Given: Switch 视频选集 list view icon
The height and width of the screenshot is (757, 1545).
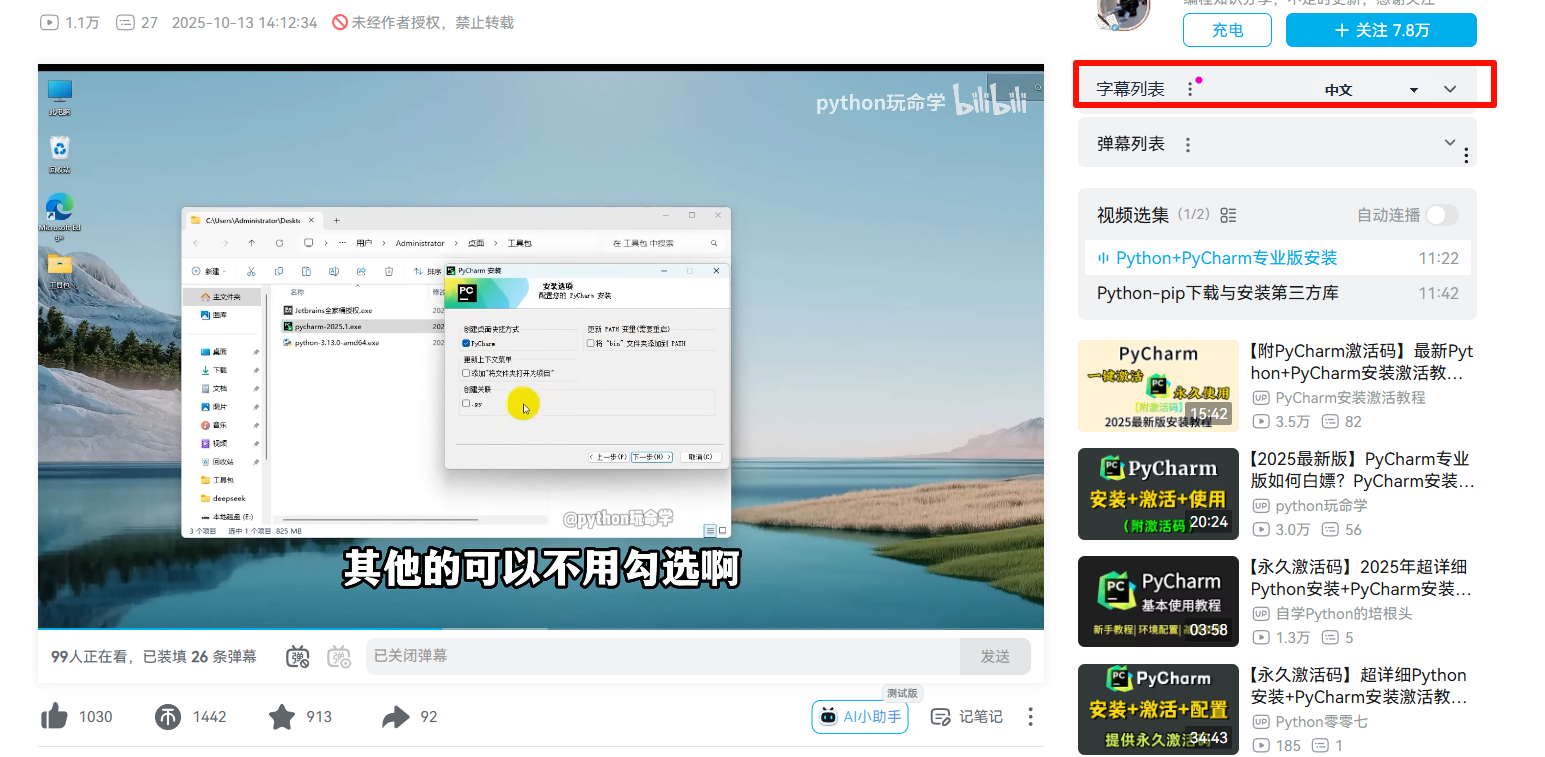Looking at the screenshot, I should [1229, 215].
